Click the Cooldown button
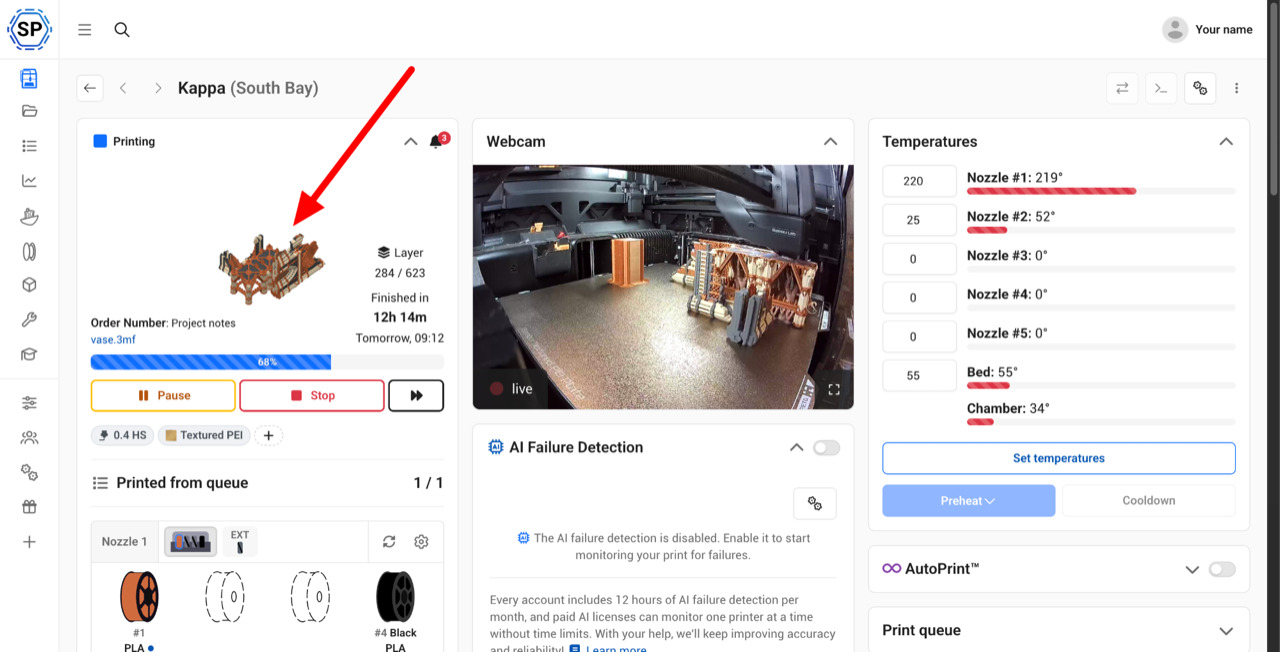The image size is (1280, 652). [x=1148, y=501]
